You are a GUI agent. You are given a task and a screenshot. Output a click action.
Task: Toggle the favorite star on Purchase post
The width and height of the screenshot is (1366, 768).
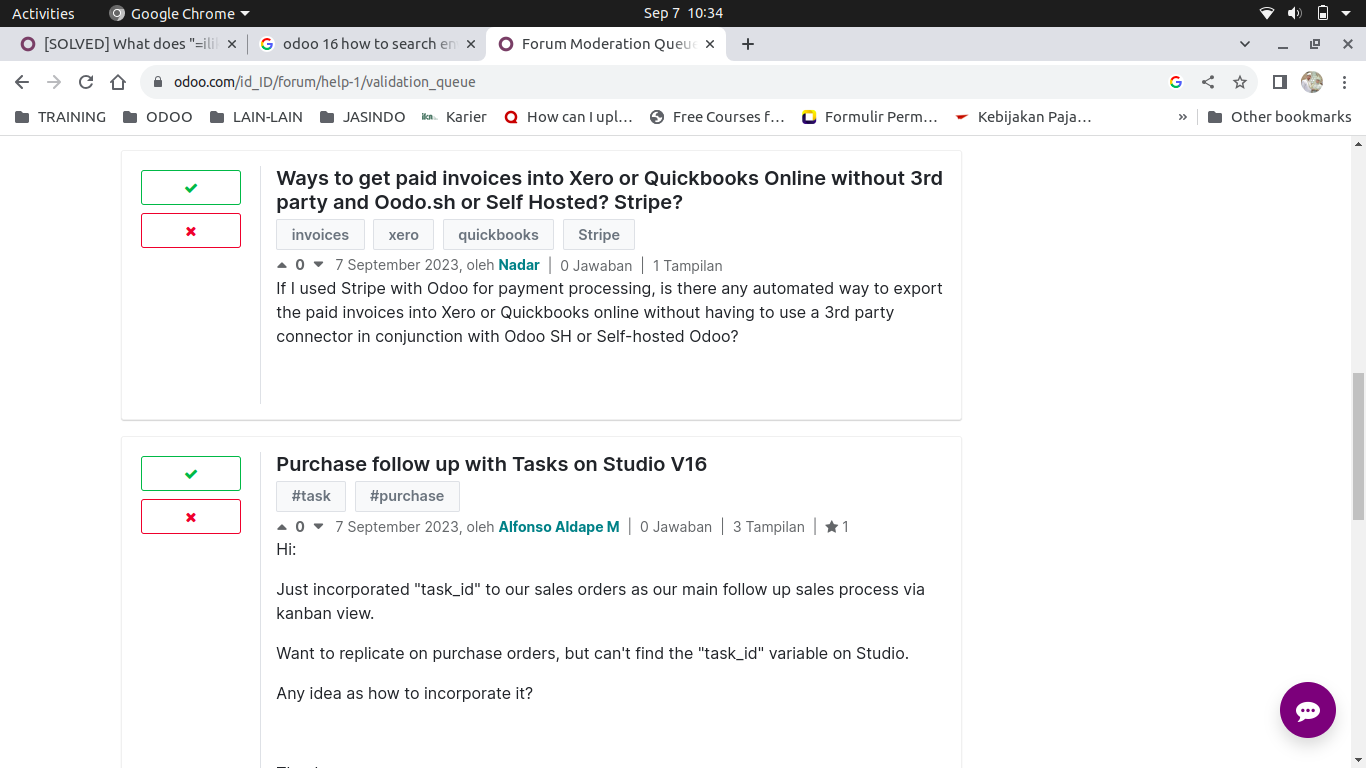[831, 527]
